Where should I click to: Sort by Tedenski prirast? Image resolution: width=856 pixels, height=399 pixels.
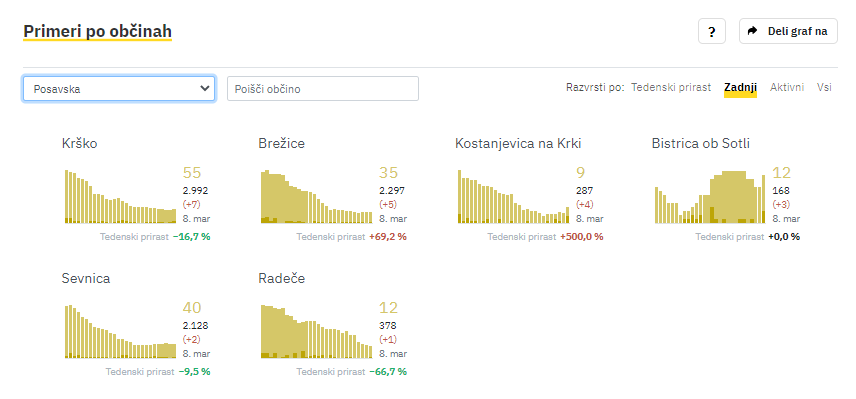coord(671,87)
